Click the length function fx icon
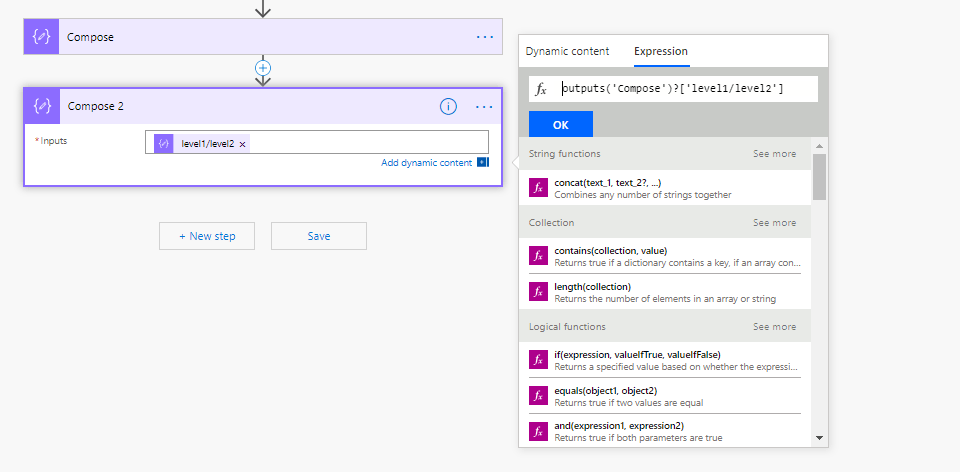Image resolution: width=960 pixels, height=472 pixels. coord(538,292)
